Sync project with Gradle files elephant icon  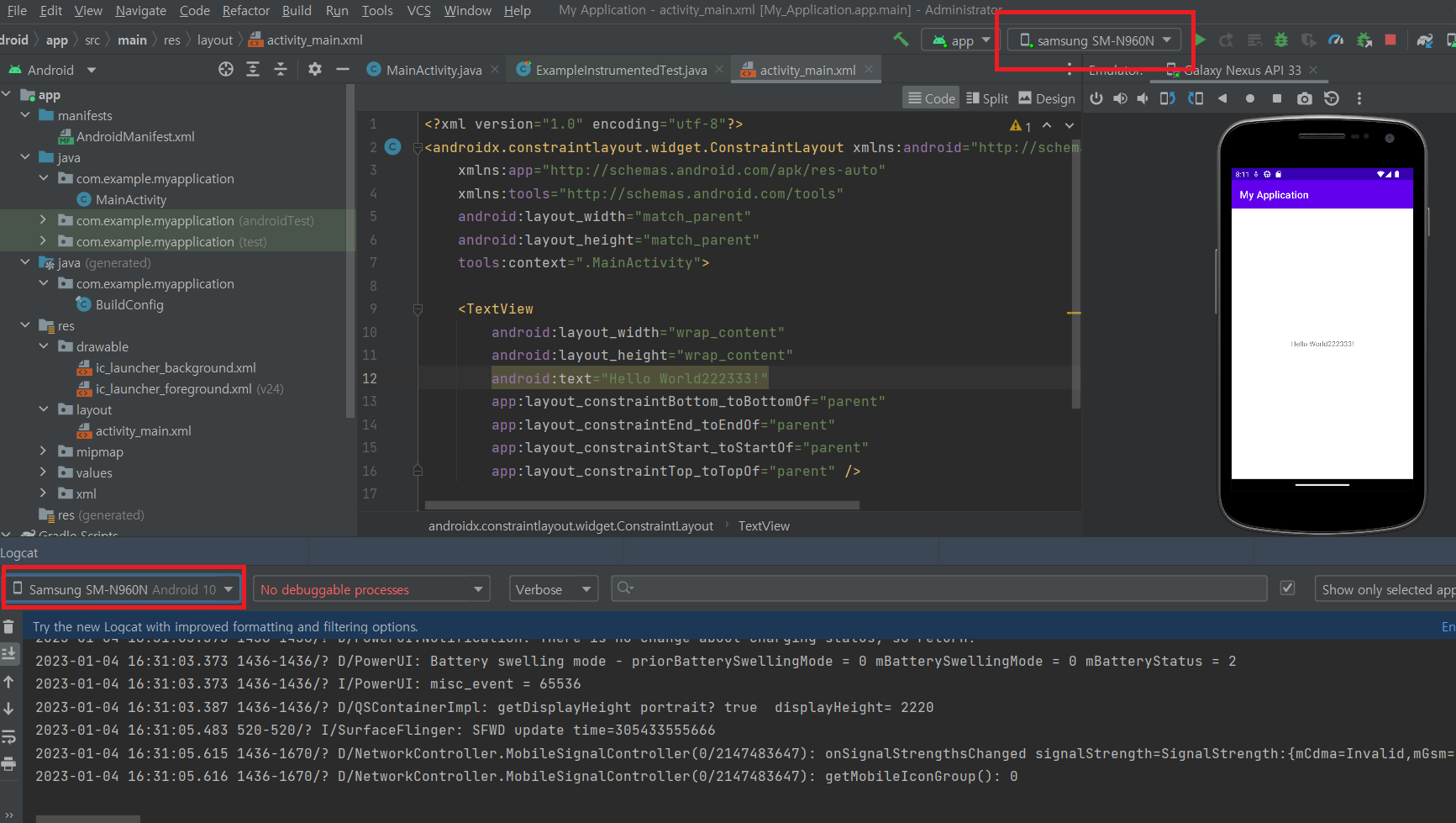pyautogui.click(x=1425, y=40)
